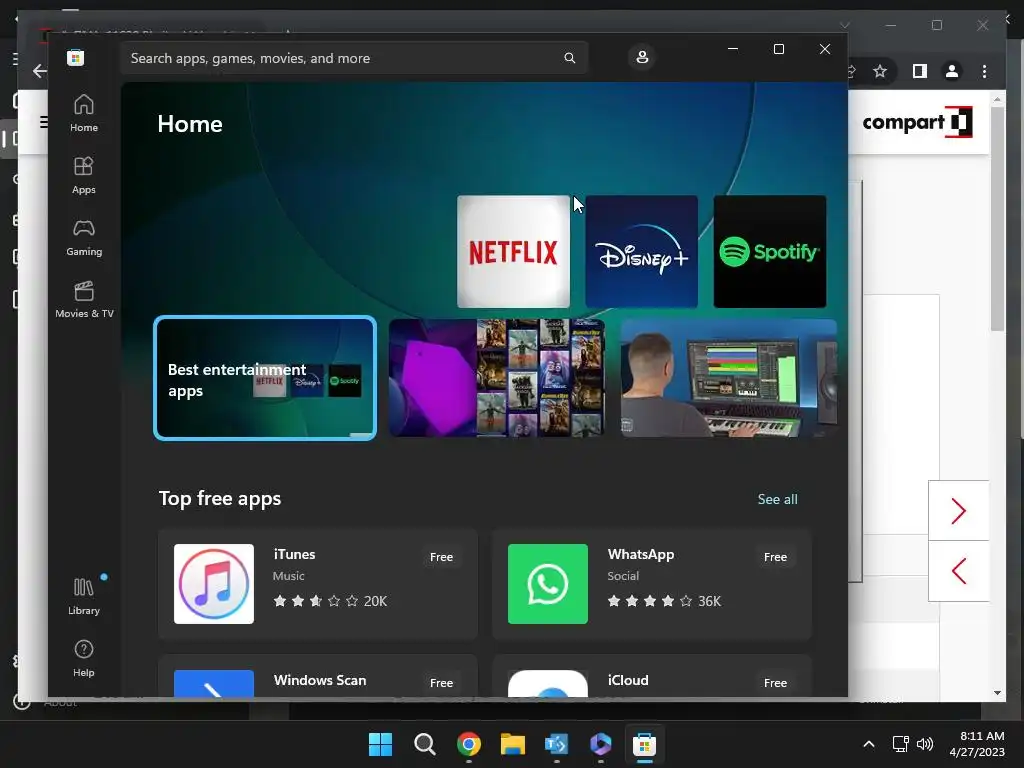This screenshot has height=768, width=1024.
Task: Click the red next arrow on the web page
Action: [x=958, y=511]
